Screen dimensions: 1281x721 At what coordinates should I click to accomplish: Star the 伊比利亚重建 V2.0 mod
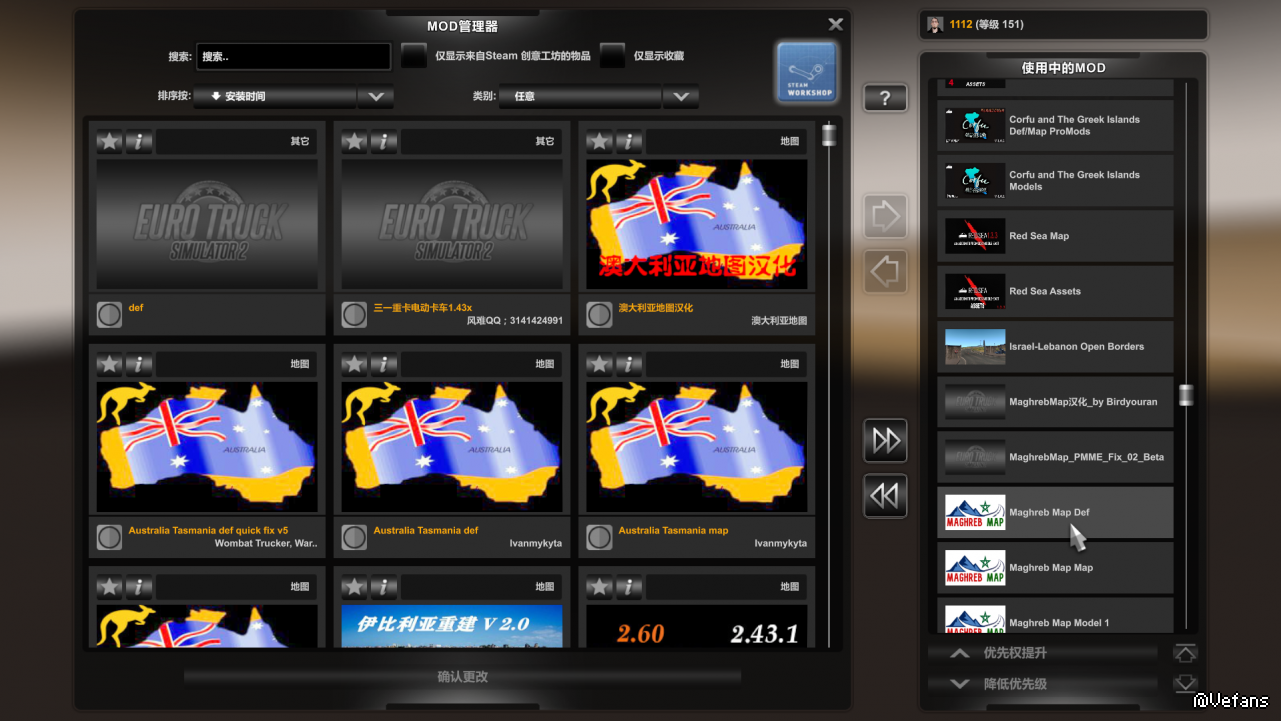click(x=355, y=587)
